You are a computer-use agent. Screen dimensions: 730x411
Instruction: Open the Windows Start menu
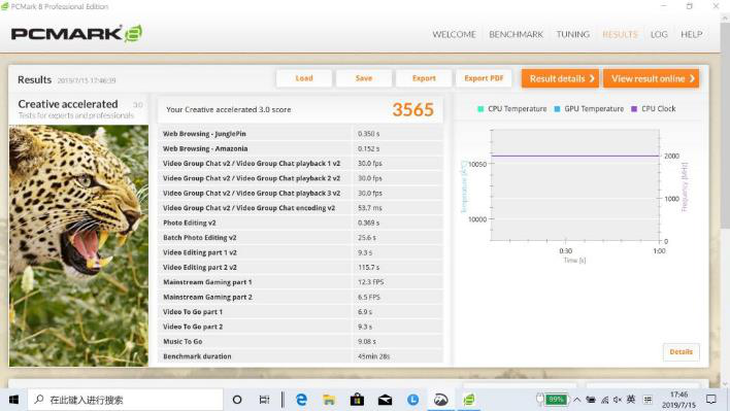14,399
